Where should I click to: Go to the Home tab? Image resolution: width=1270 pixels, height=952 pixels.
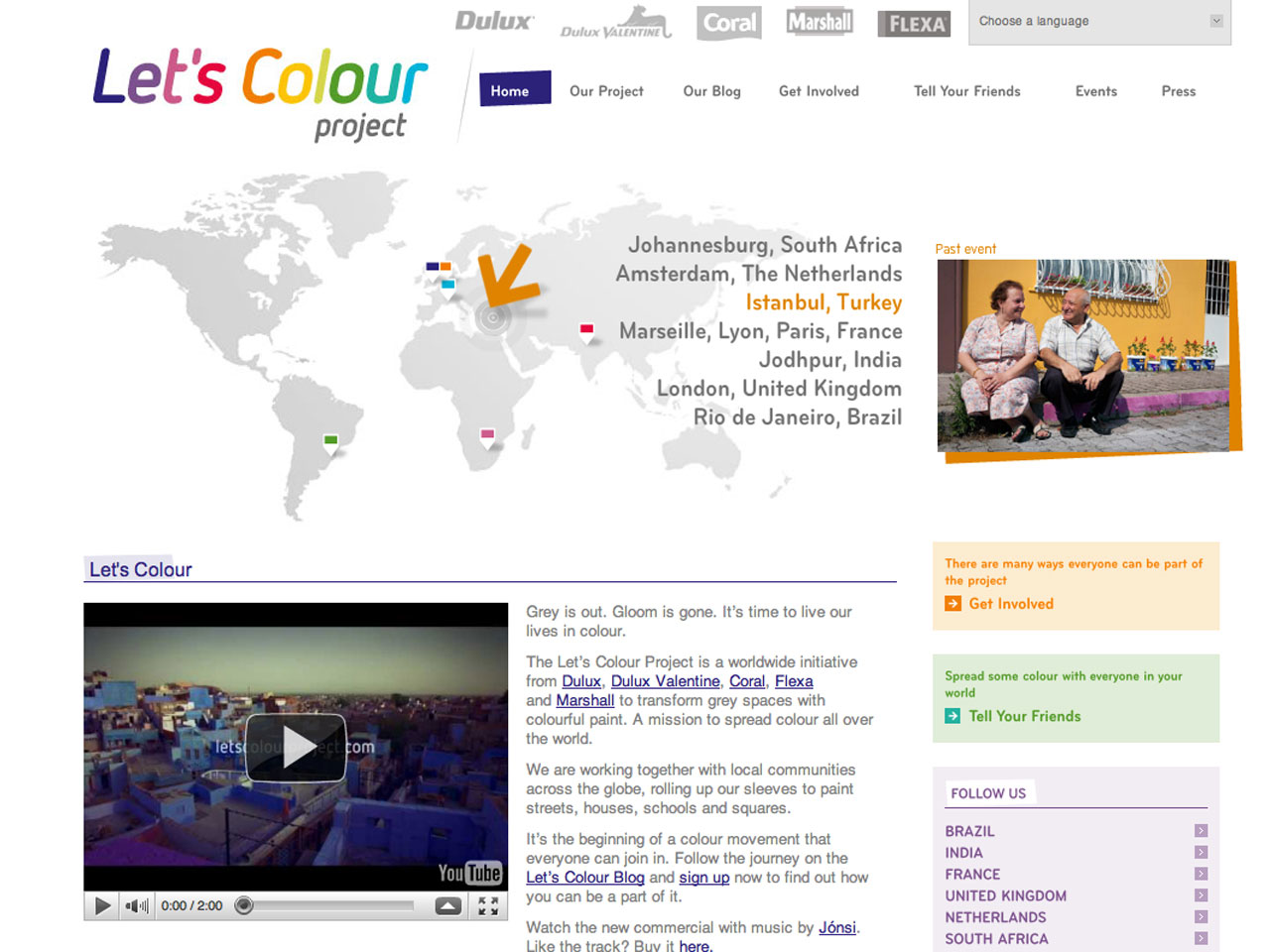coord(513,89)
